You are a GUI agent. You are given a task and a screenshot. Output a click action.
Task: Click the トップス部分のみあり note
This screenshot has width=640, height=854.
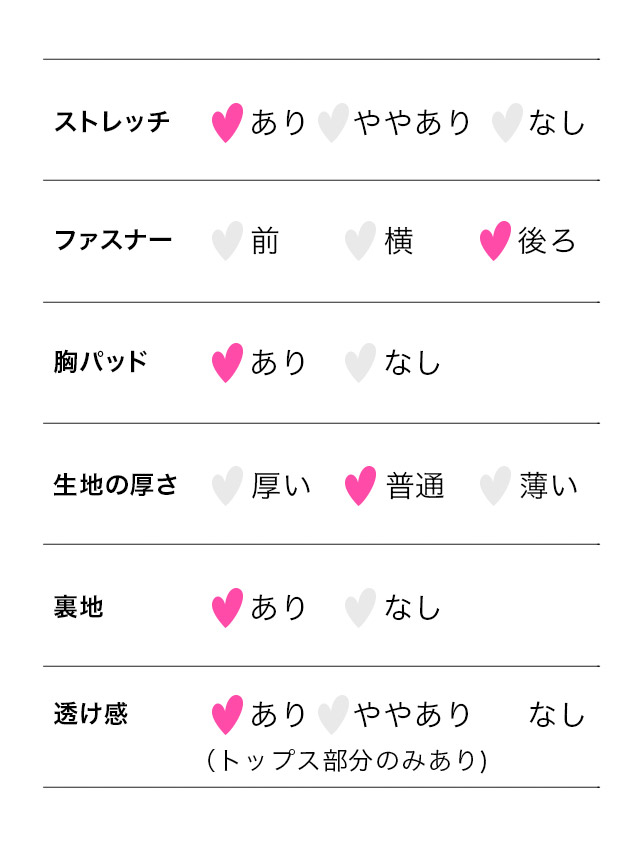[x=346, y=761]
